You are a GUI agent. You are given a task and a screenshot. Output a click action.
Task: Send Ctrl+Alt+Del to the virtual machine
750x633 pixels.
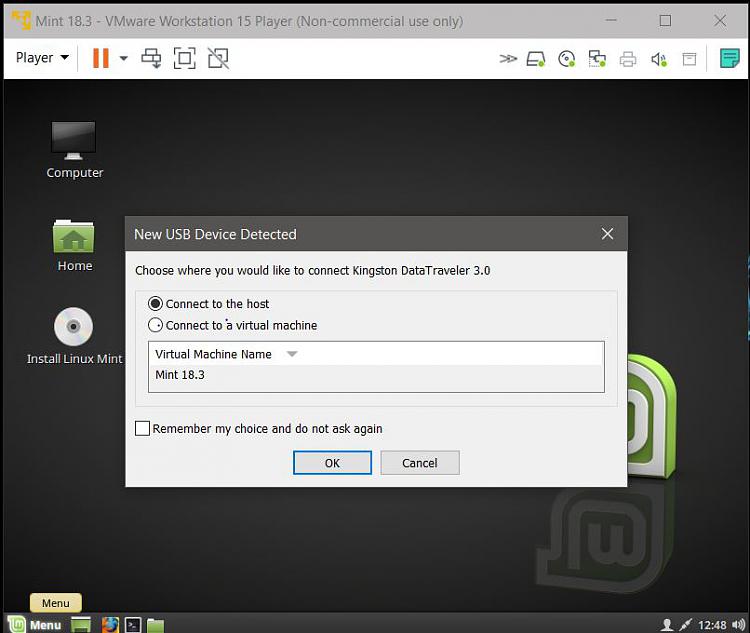151,58
